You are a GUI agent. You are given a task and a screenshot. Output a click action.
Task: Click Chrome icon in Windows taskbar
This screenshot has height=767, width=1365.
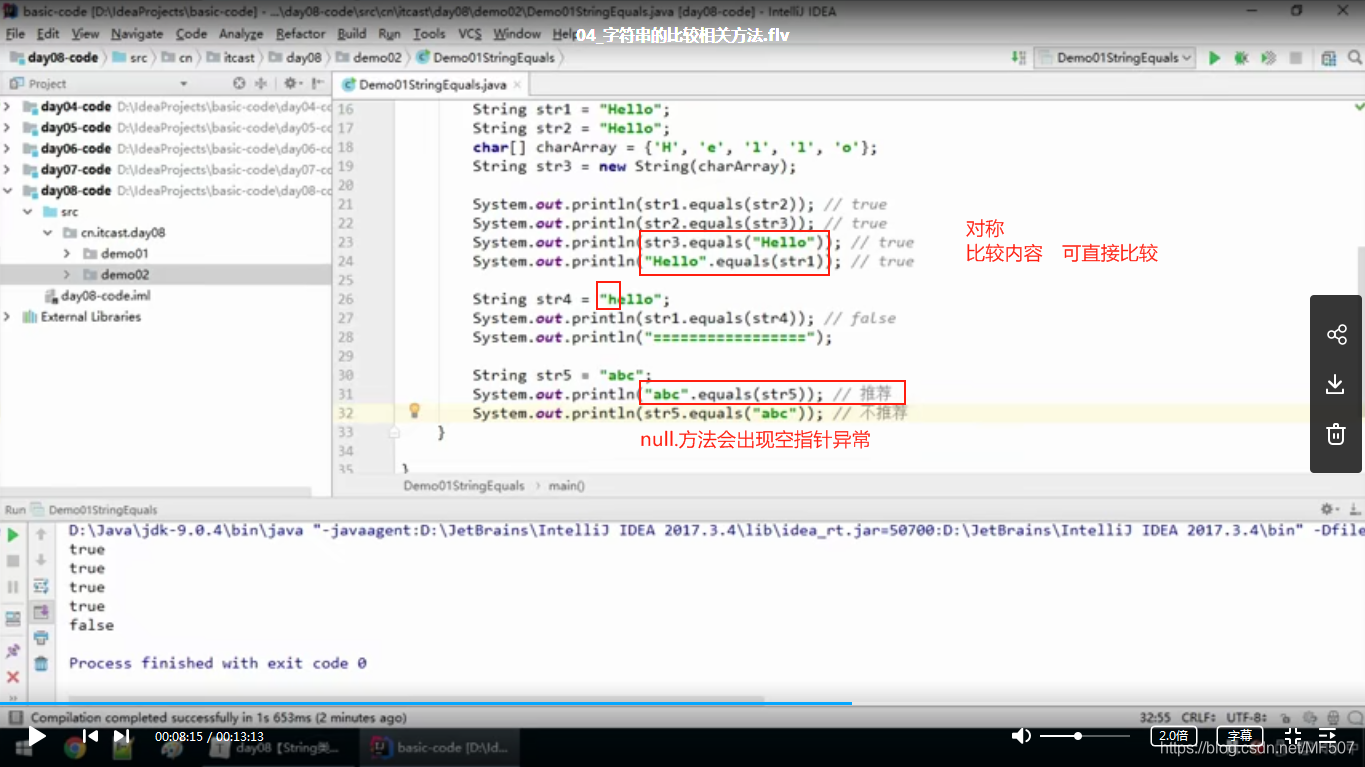click(x=74, y=746)
